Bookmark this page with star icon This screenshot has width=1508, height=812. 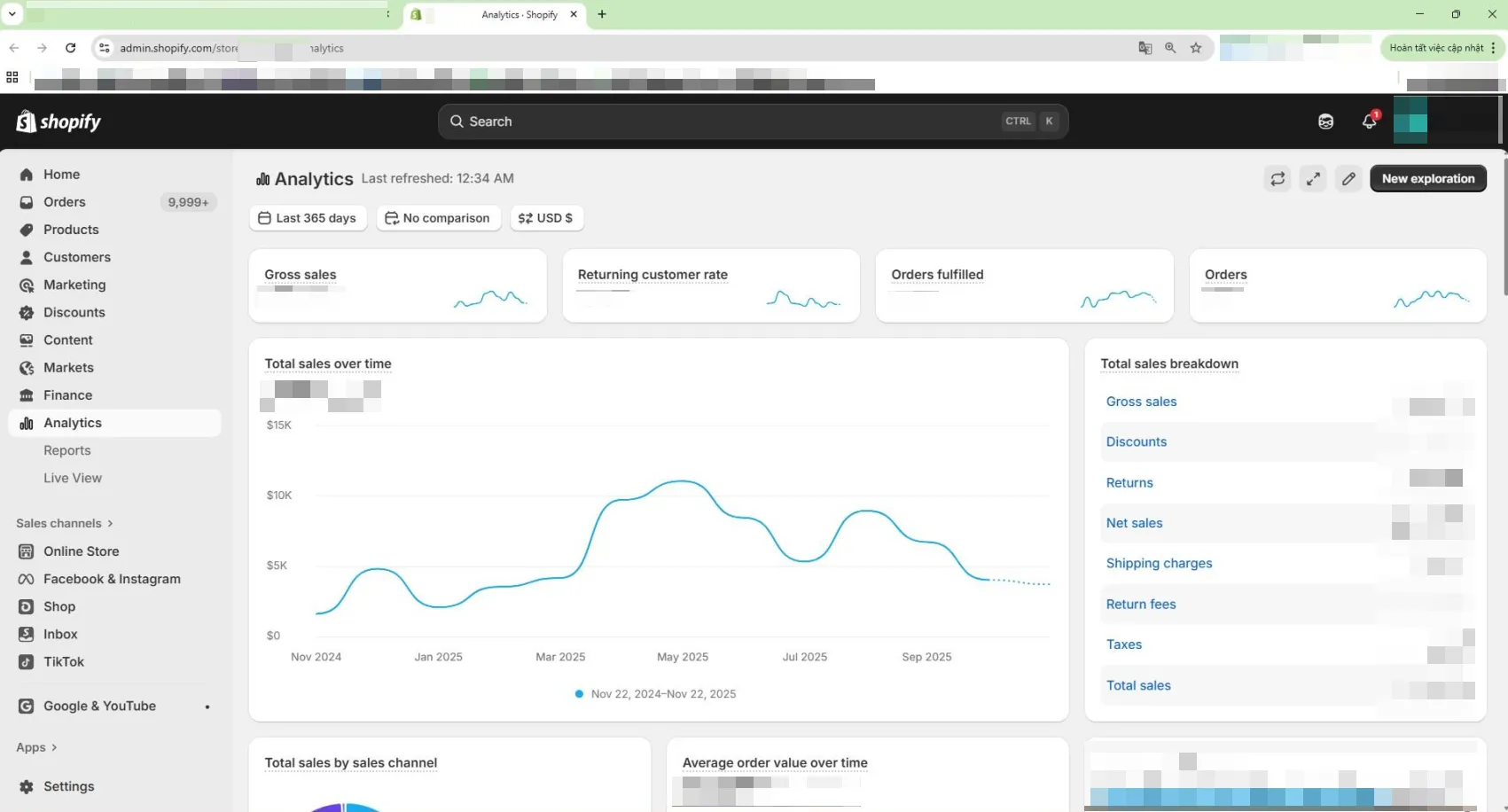1196,48
